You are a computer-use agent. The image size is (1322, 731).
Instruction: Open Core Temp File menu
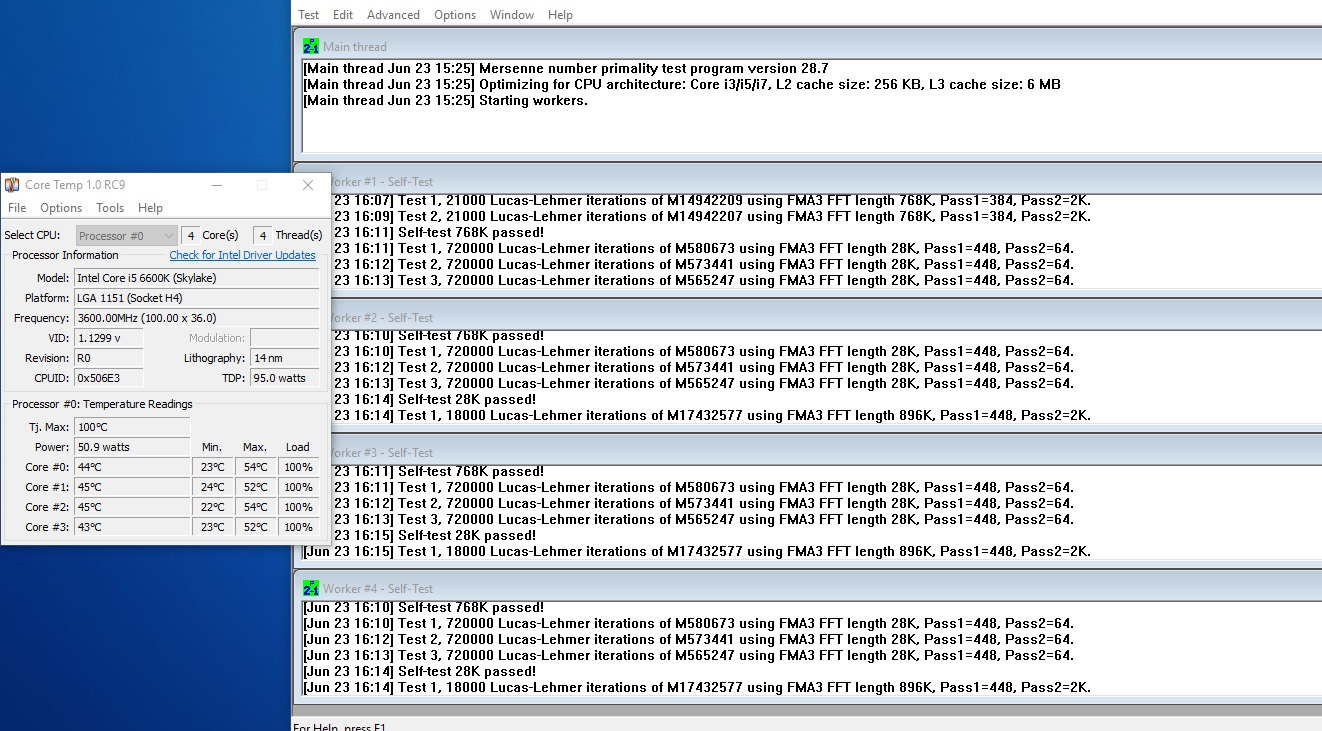coord(17,208)
